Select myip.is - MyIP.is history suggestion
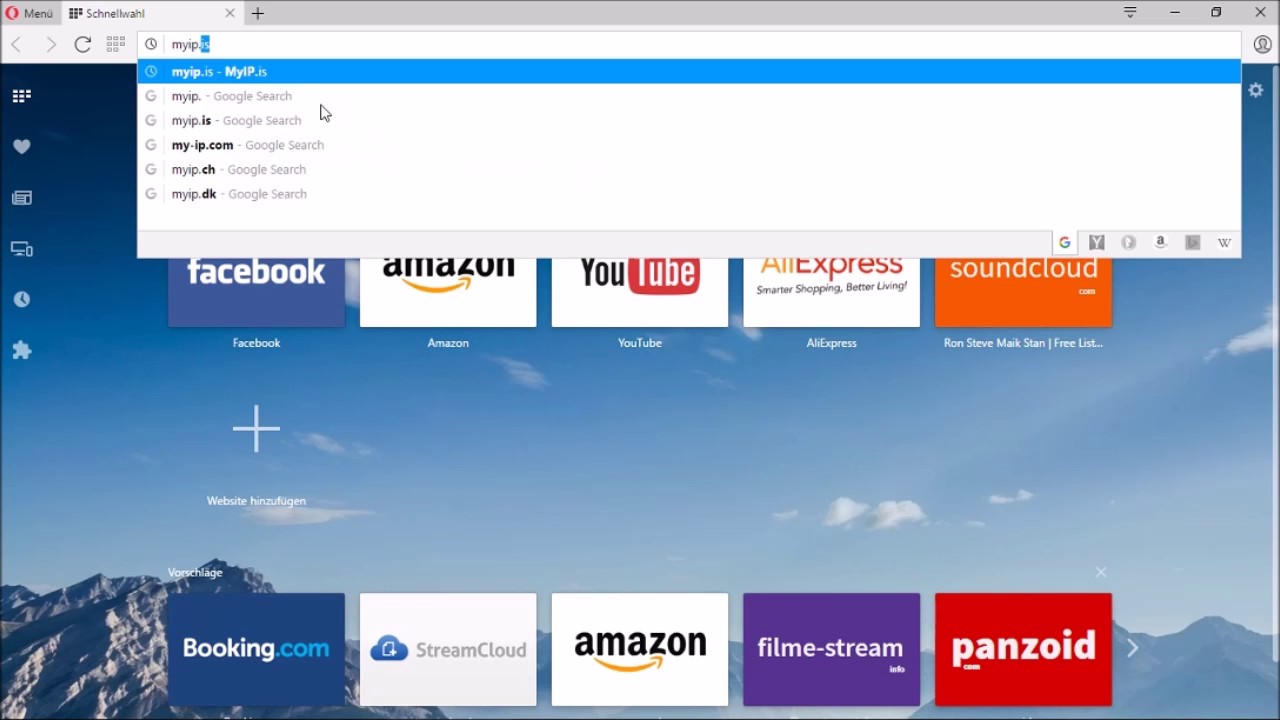 click(x=689, y=71)
